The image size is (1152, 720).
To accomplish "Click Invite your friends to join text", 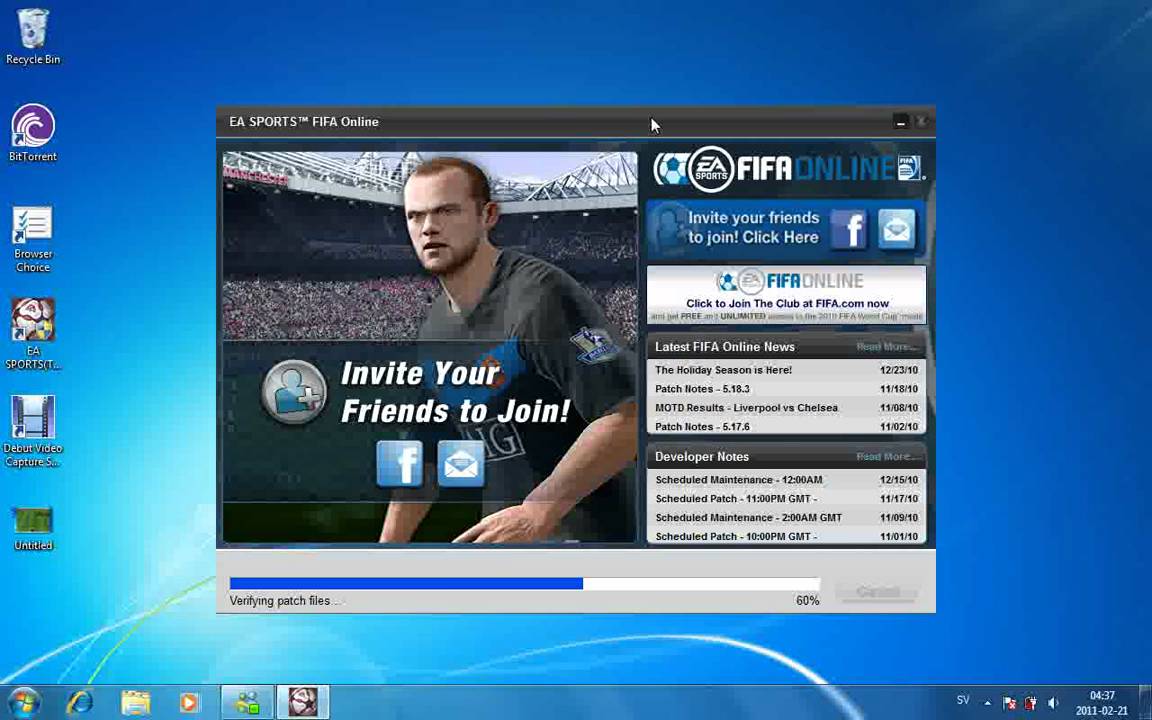I will pos(753,228).
